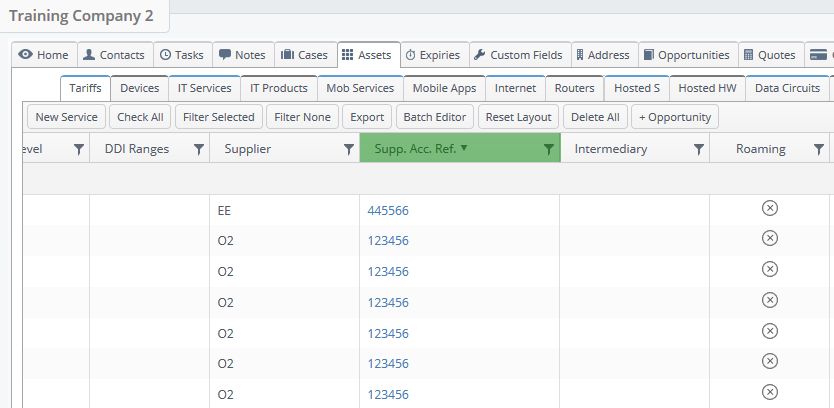Viewport: 834px width, 408px height.
Task: Click the Filter Selected button
Action: (219, 117)
